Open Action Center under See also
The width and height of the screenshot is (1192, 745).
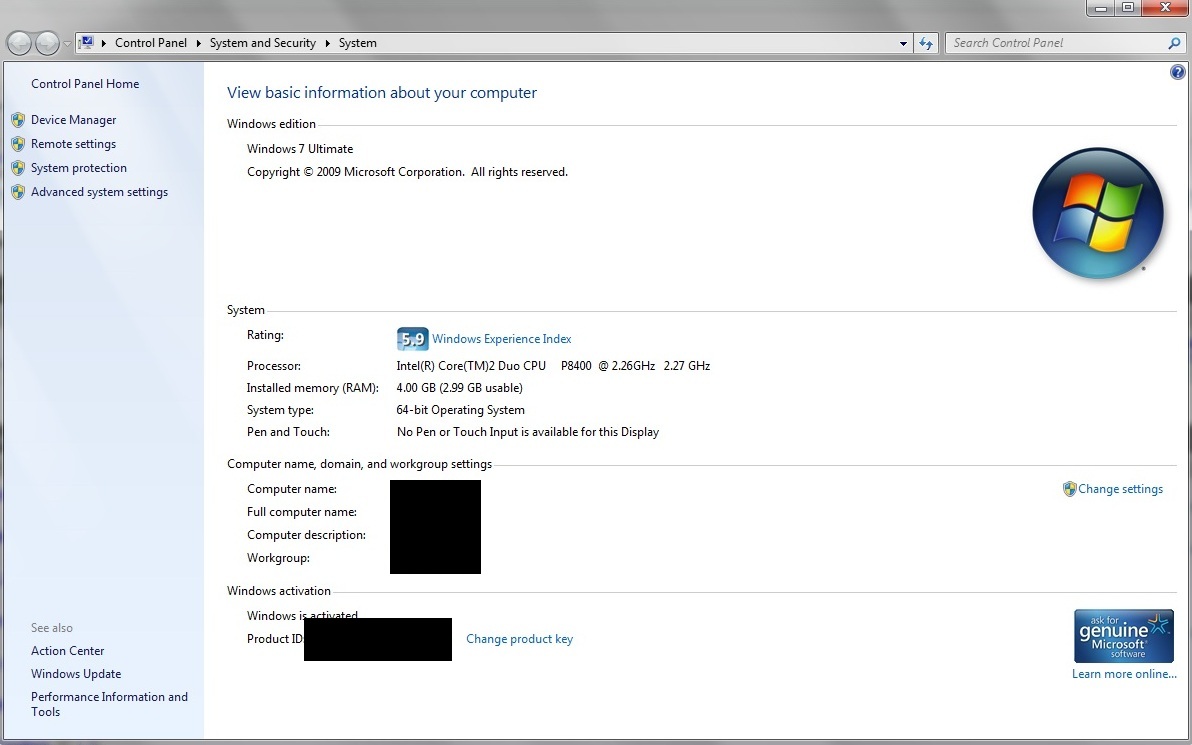pyautogui.click(x=68, y=651)
